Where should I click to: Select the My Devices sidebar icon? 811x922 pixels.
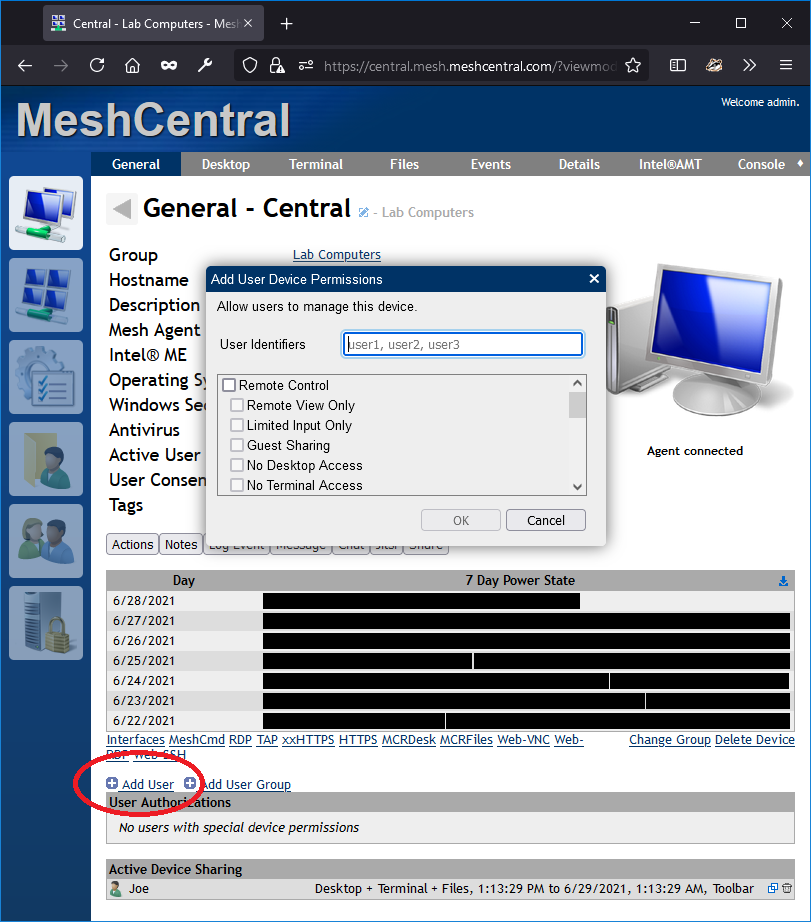pyautogui.click(x=46, y=212)
